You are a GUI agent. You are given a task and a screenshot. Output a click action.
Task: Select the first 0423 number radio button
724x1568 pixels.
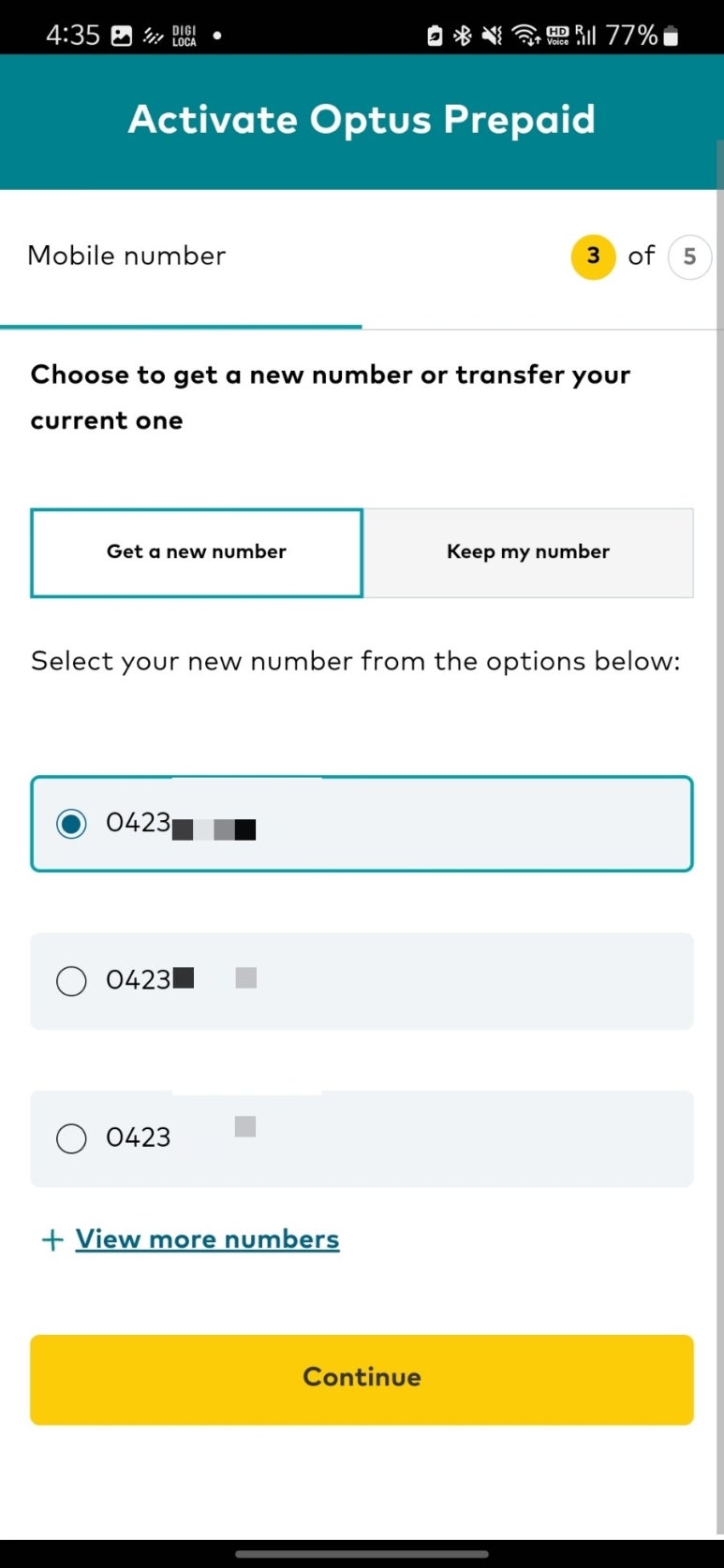(x=71, y=824)
